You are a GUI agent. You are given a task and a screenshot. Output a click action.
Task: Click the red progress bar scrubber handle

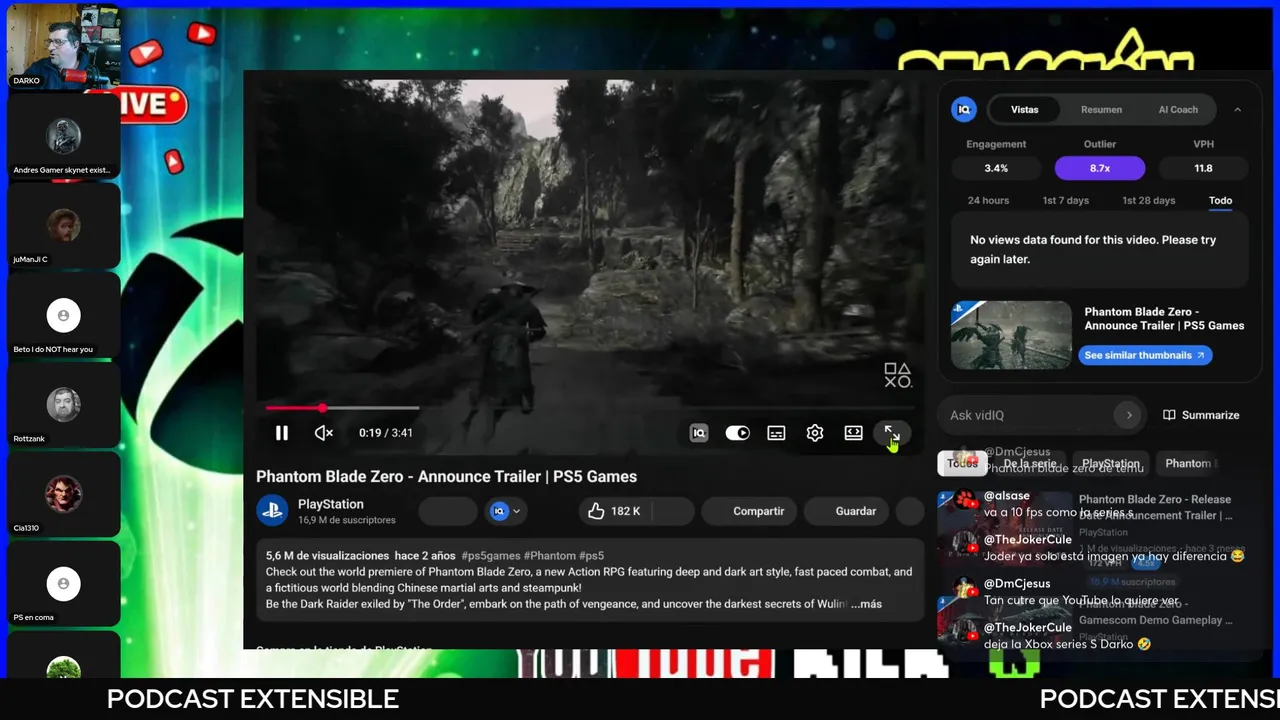pos(322,408)
